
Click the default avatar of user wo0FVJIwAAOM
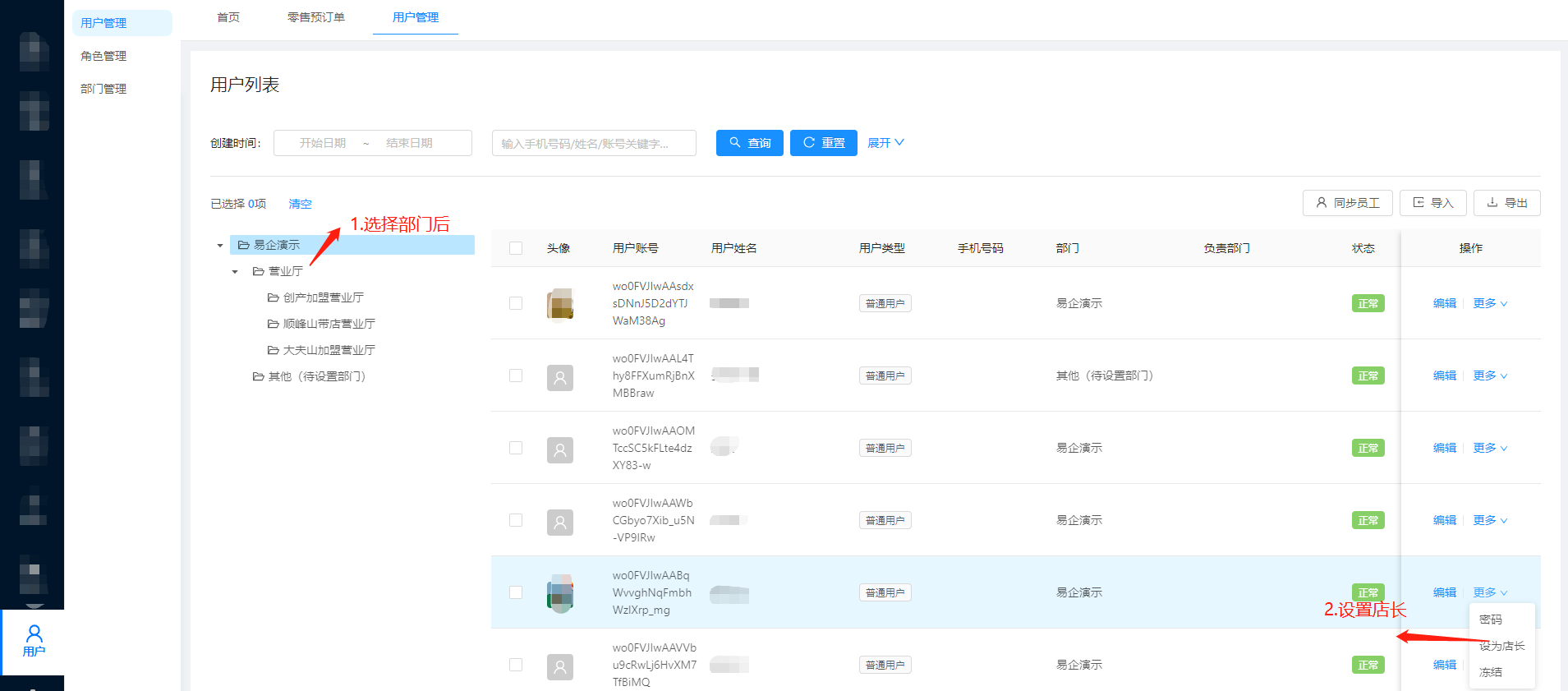pos(560,449)
